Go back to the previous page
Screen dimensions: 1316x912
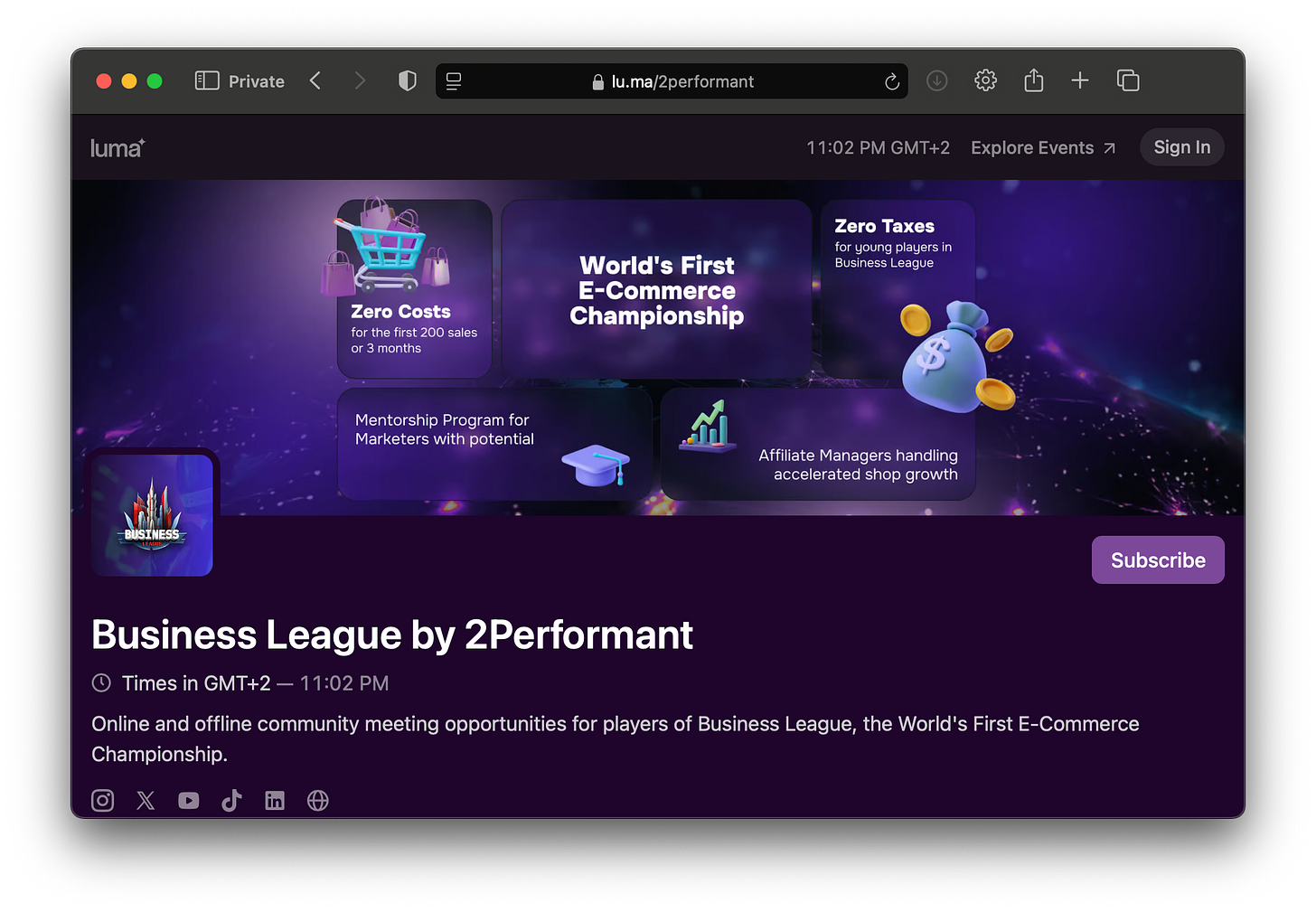tap(315, 81)
